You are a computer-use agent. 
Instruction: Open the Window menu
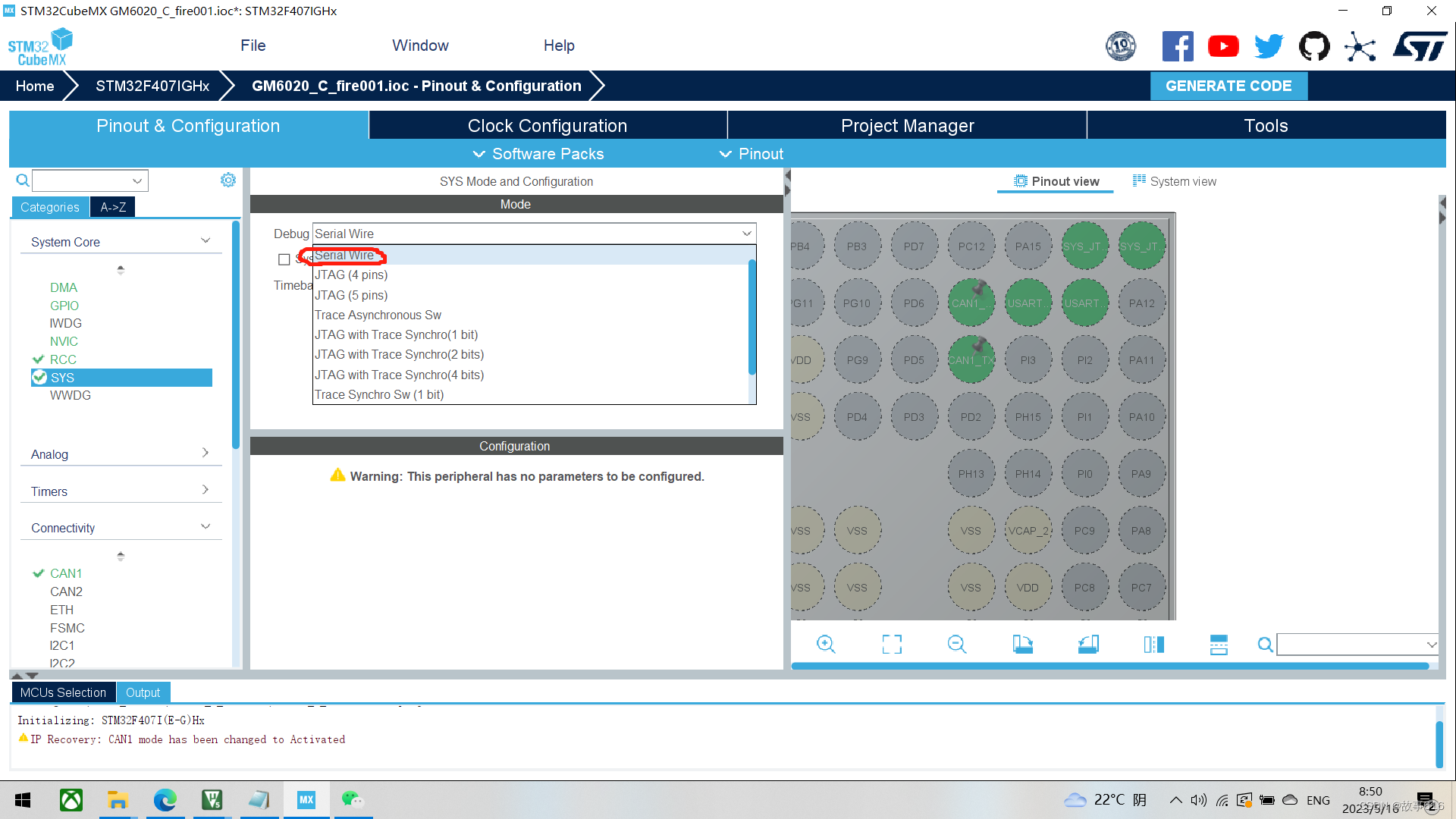pos(420,45)
